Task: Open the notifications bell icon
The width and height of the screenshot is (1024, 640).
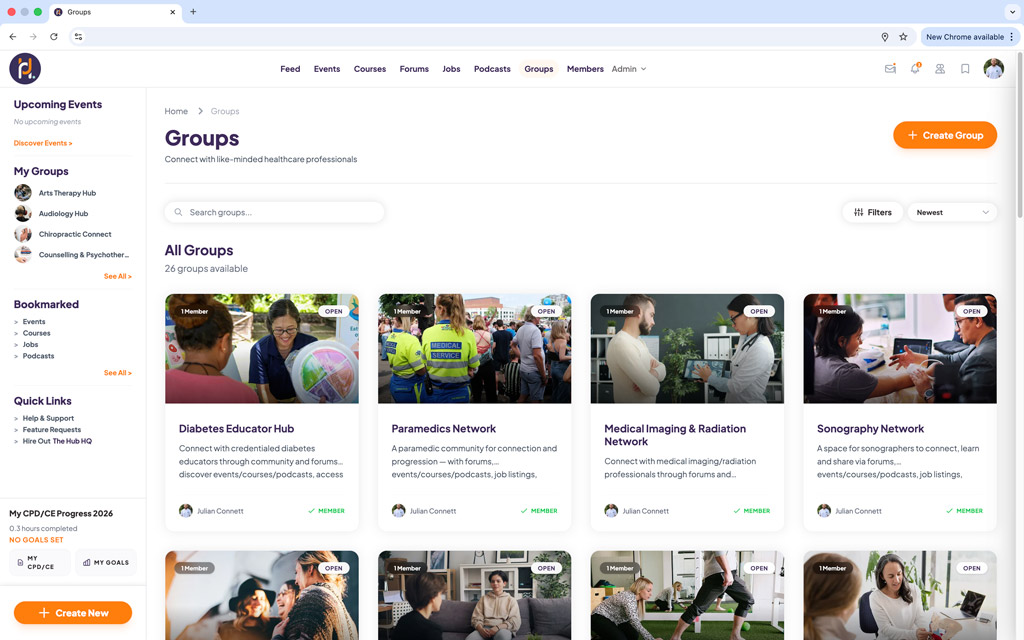Action: pos(915,69)
